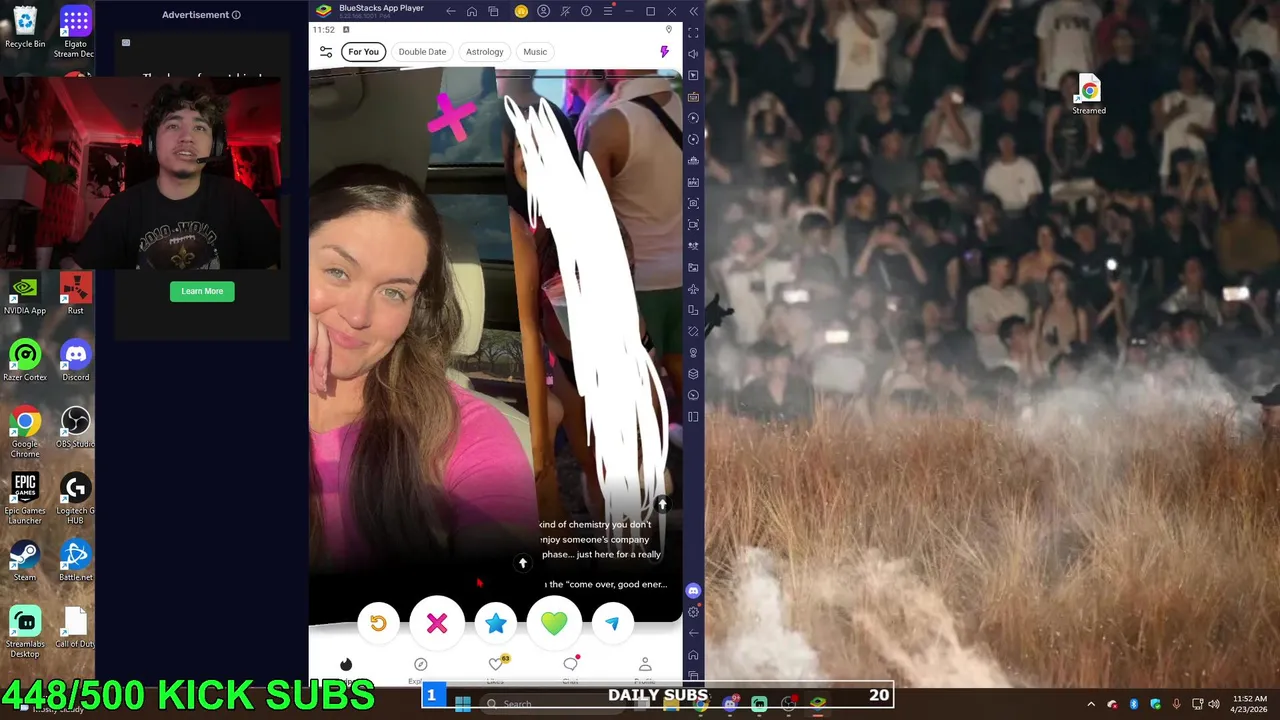Open the Rust game desktop shortcut
This screenshot has height=720, width=1280.
75,296
